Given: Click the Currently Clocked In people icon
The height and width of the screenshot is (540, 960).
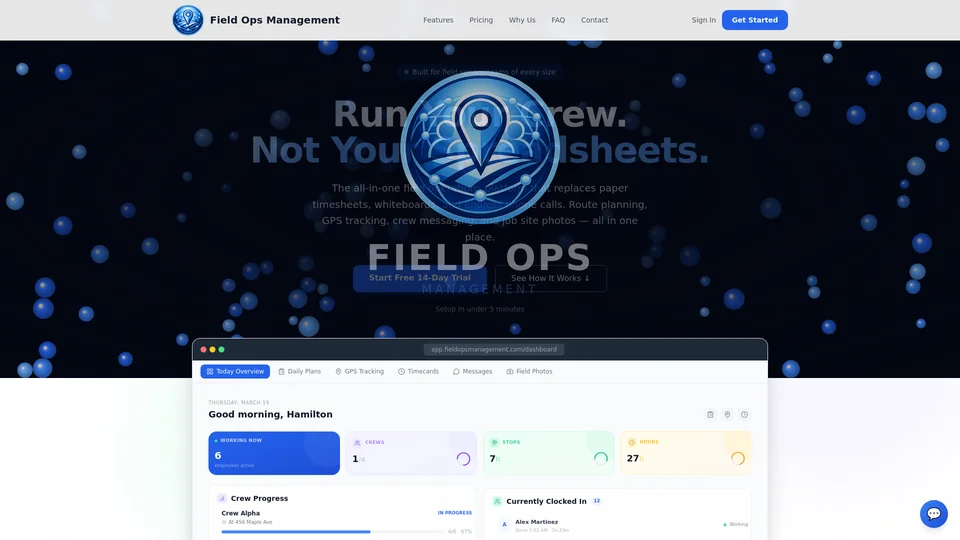Looking at the screenshot, I should pyautogui.click(x=497, y=501).
